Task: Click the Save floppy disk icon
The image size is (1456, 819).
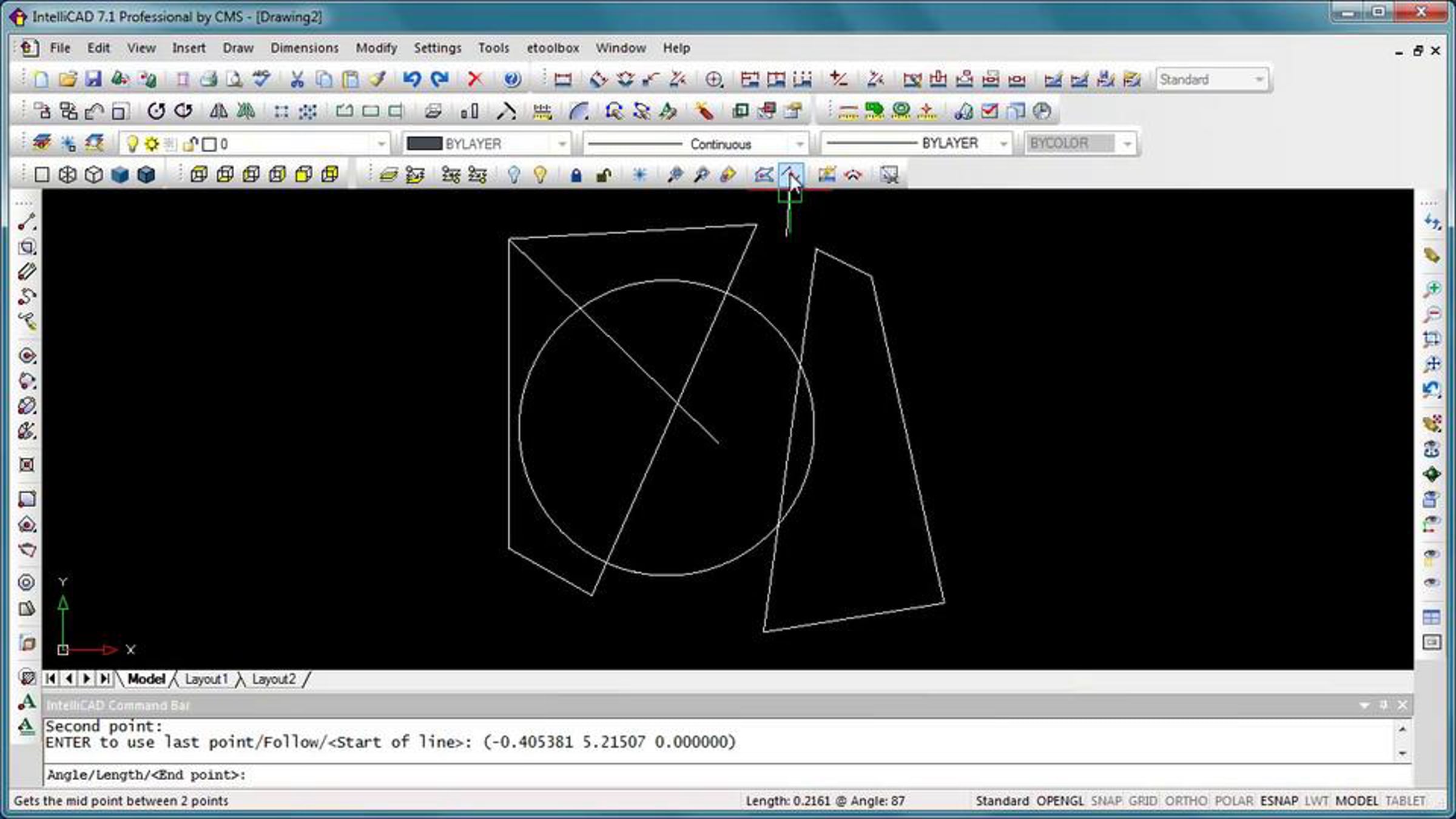Action: pos(93,79)
